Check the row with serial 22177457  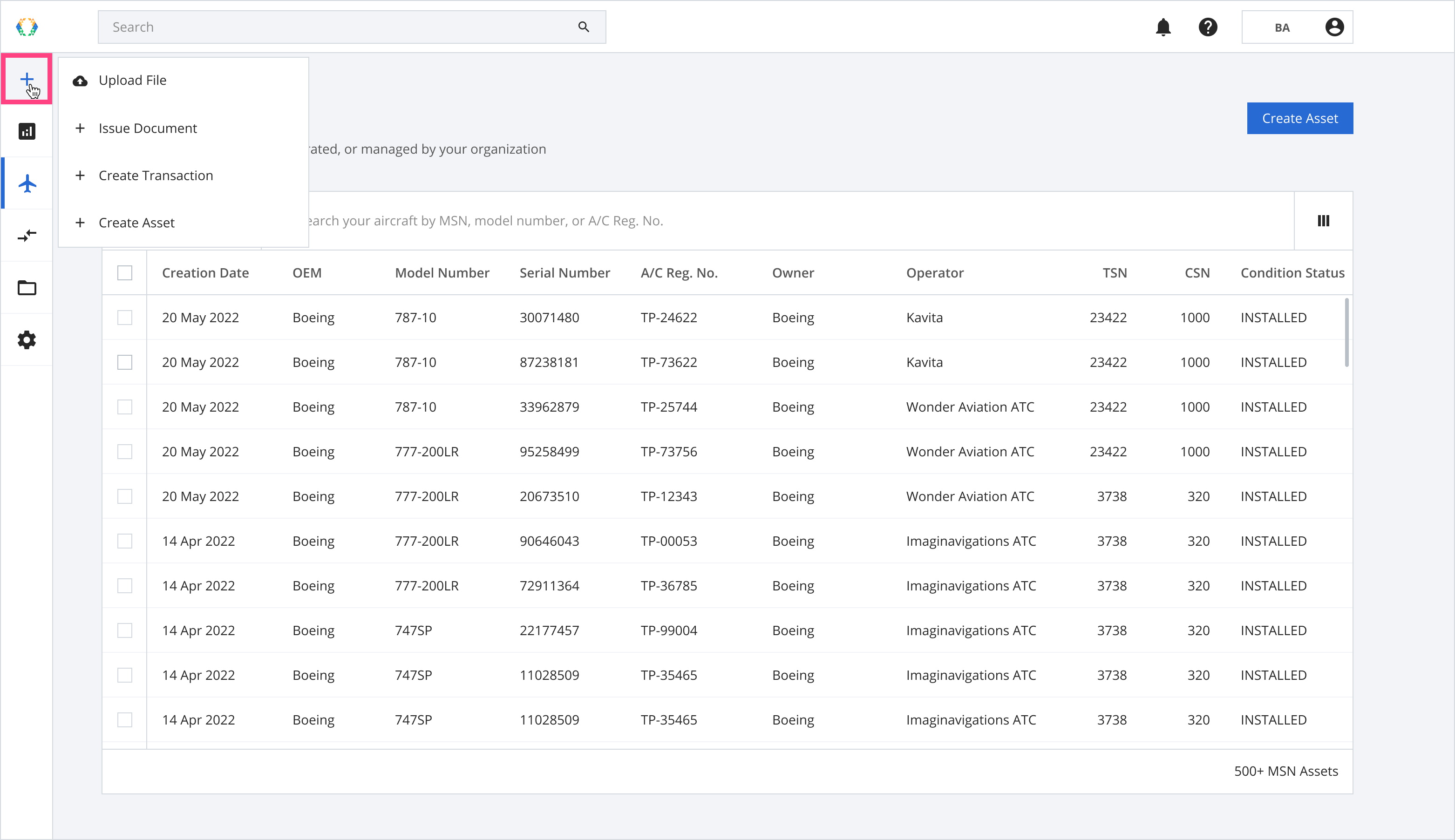(125, 630)
